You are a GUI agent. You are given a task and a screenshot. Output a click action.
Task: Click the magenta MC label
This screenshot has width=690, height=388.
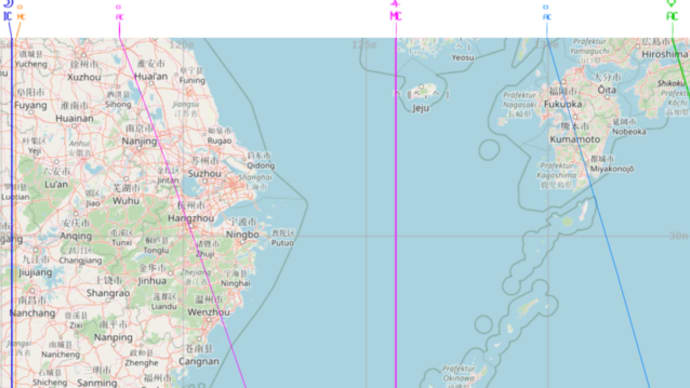[x=396, y=16]
